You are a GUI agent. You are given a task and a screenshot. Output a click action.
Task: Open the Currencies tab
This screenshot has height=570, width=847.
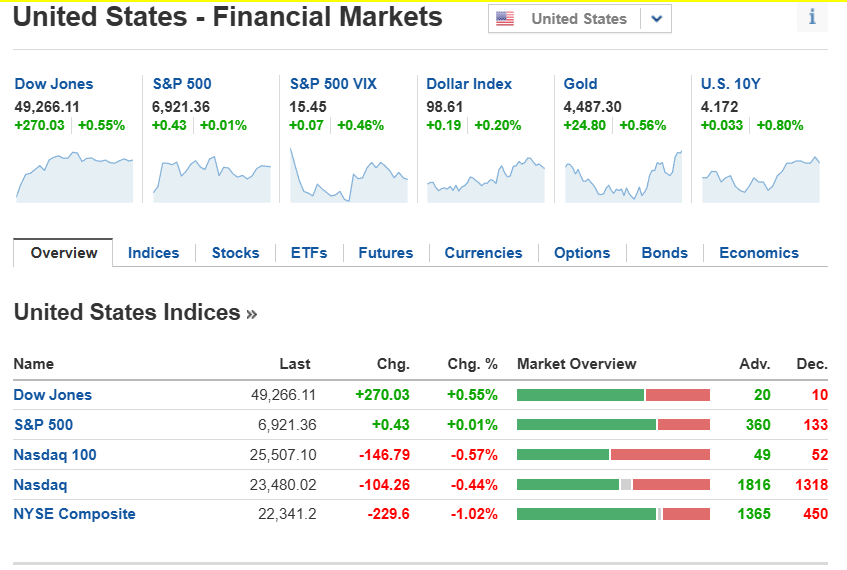(x=483, y=253)
